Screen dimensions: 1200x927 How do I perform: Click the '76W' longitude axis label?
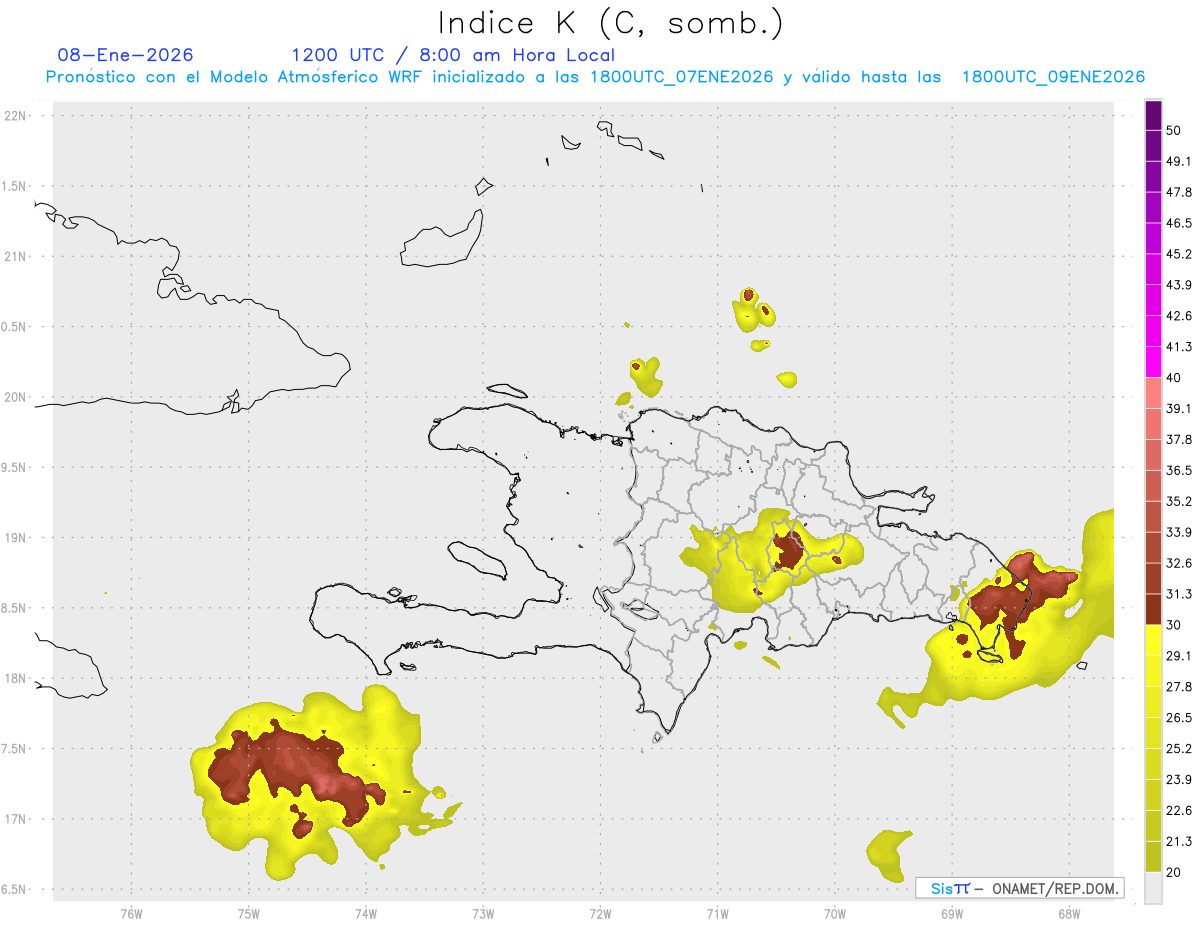(131, 913)
